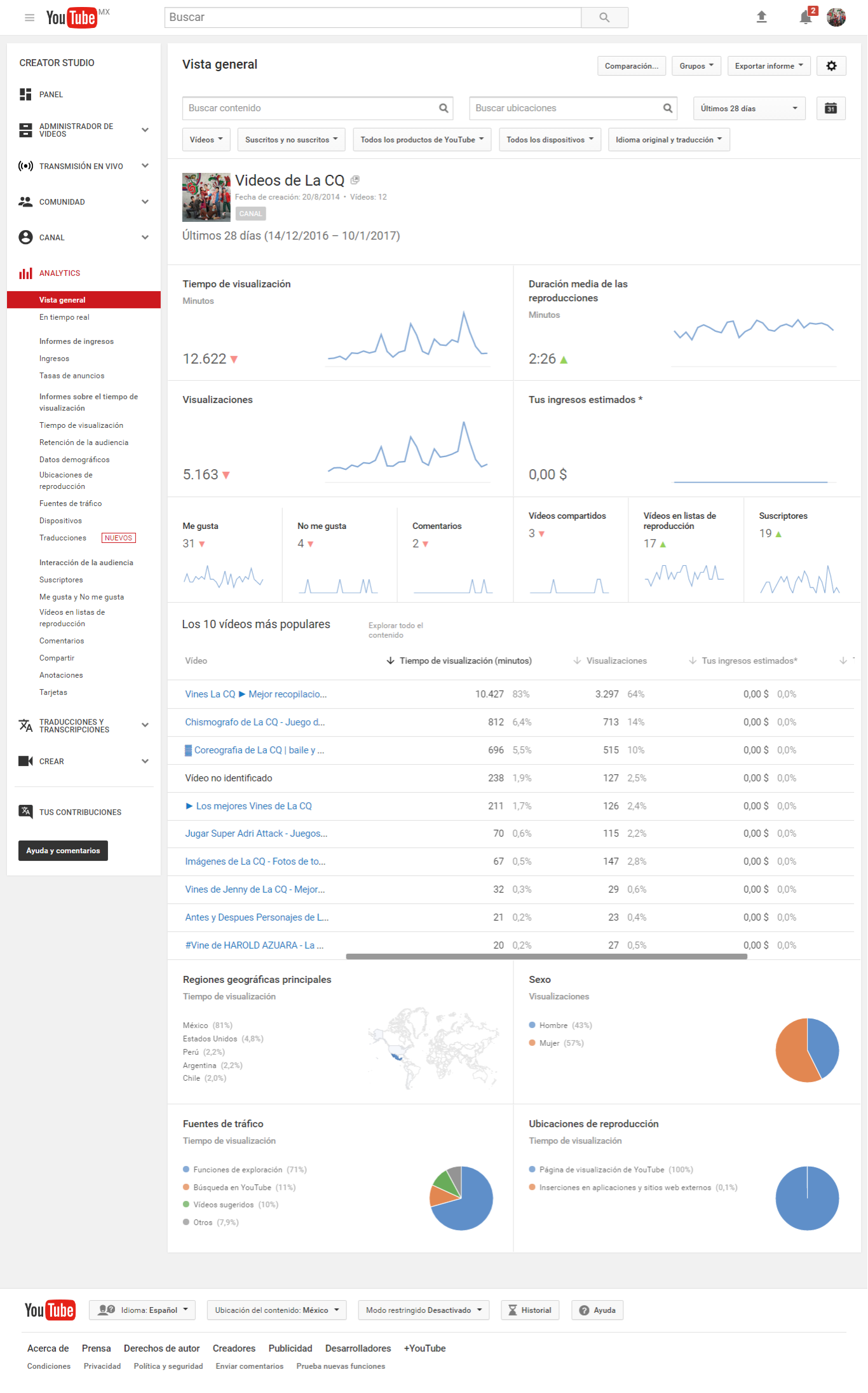The width and height of the screenshot is (868, 1393).
Task: Open the Tarjetas report
Action: click(53, 692)
